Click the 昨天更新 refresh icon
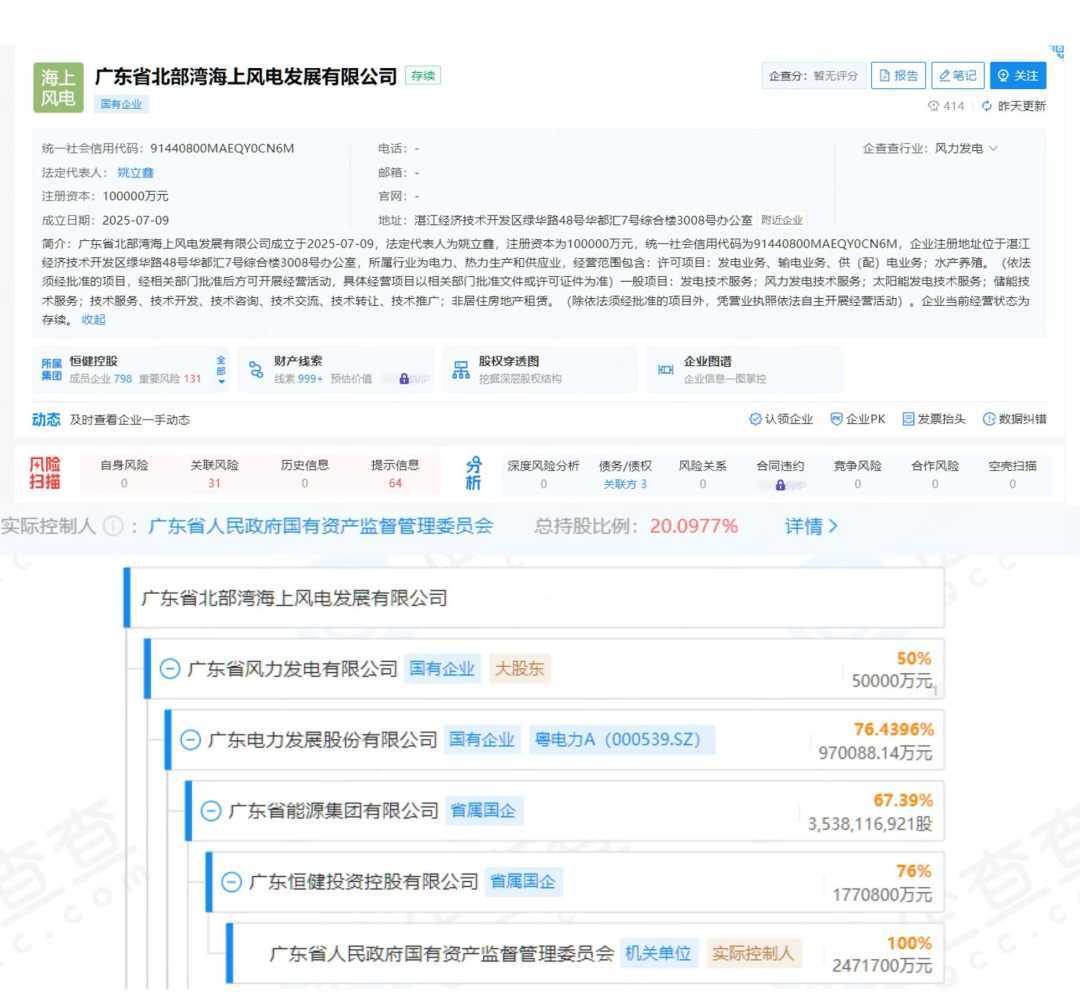Screen dimensions: 1080x1001 point(986,106)
